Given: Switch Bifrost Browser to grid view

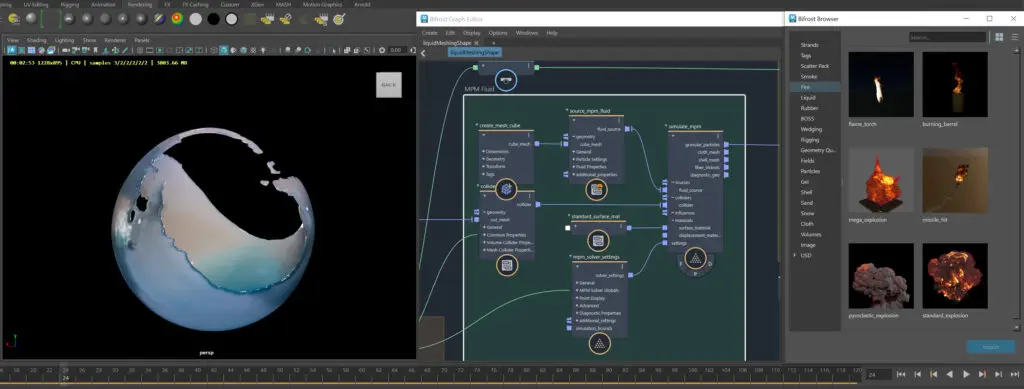Looking at the screenshot, I should tap(999, 37).
